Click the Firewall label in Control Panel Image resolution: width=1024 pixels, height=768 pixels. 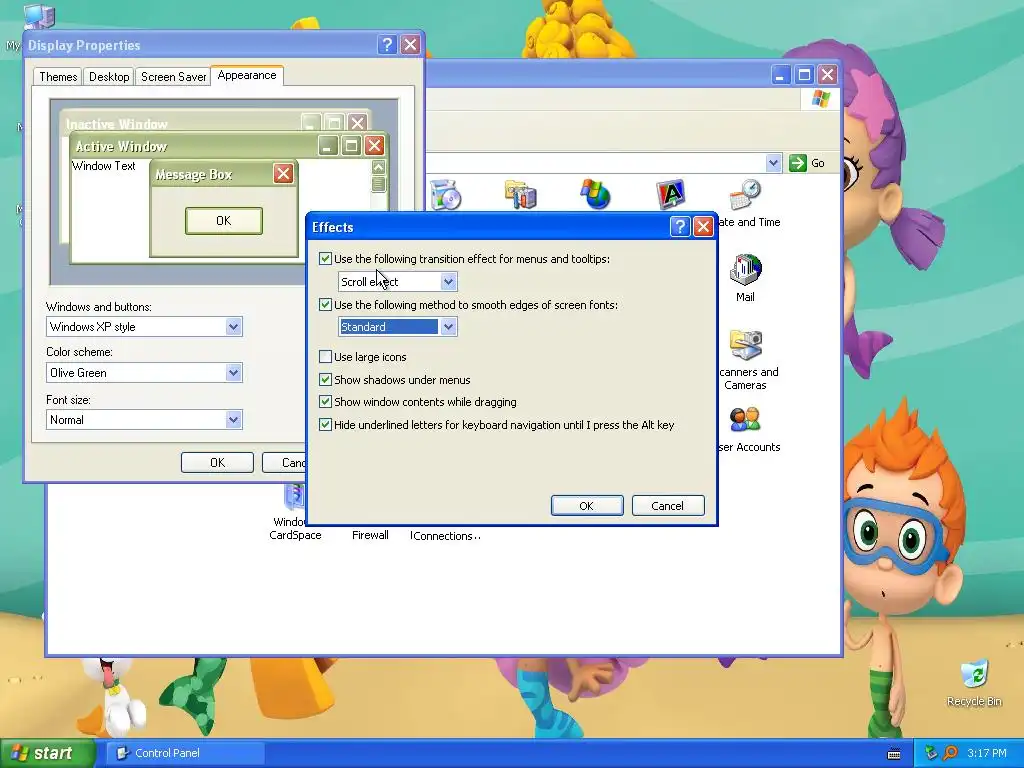(x=370, y=536)
